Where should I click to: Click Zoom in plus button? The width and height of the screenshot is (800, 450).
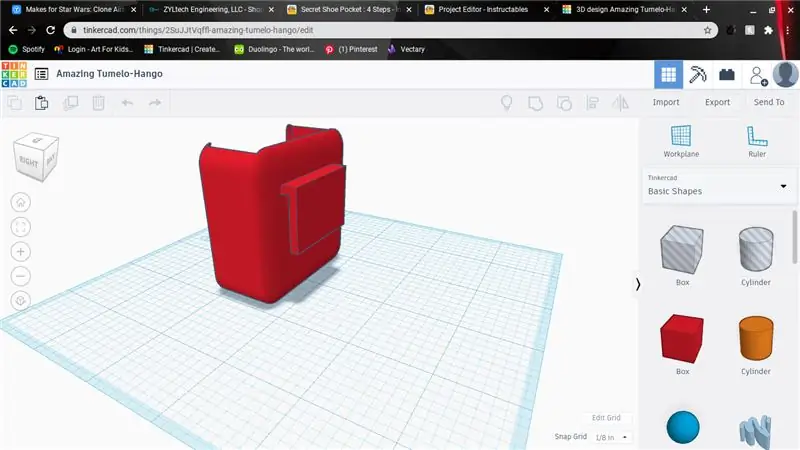[20, 252]
